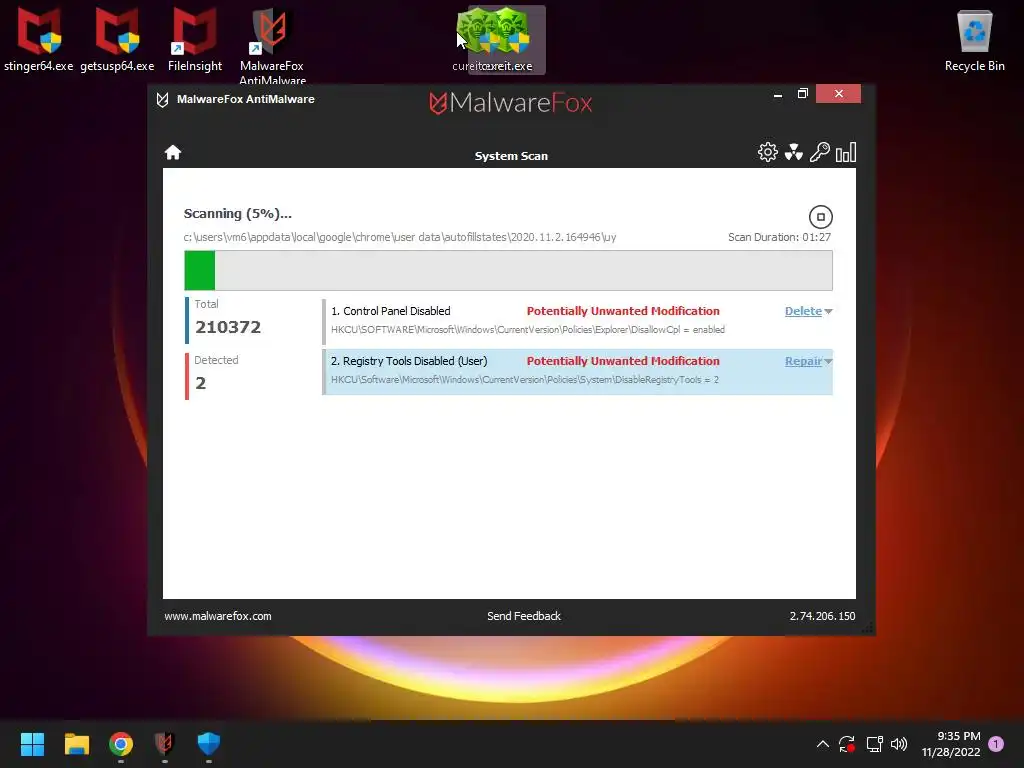This screenshot has height=768, width=1024.
Task: Open getsusp64.exe desktop icon
Action: (x=117, y=39)
